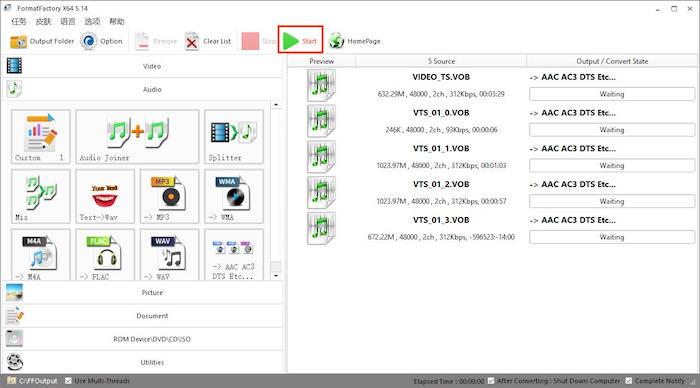The height and width of the screenshot is (388, 700).
Task: Click the VTS_01_1.VOB preview thumbnail
Action: pyautogui.click(x=321, y=156)
